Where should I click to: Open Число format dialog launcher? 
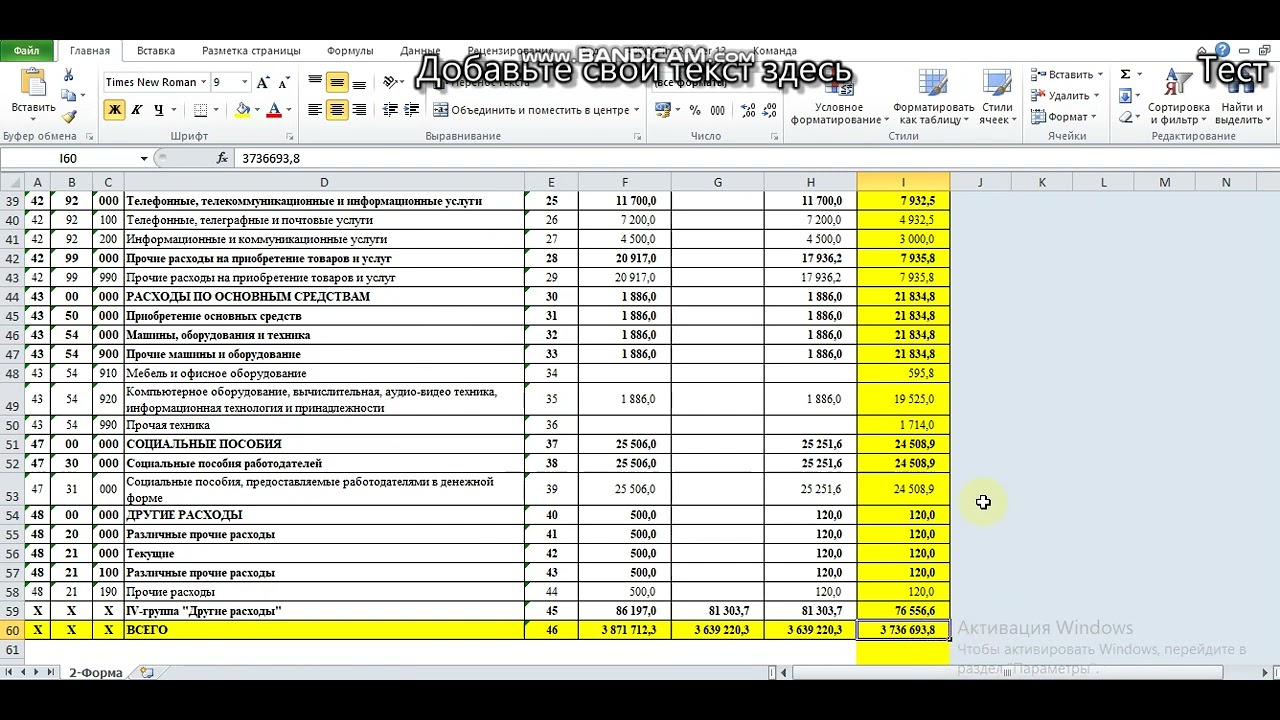click(773, 137)
